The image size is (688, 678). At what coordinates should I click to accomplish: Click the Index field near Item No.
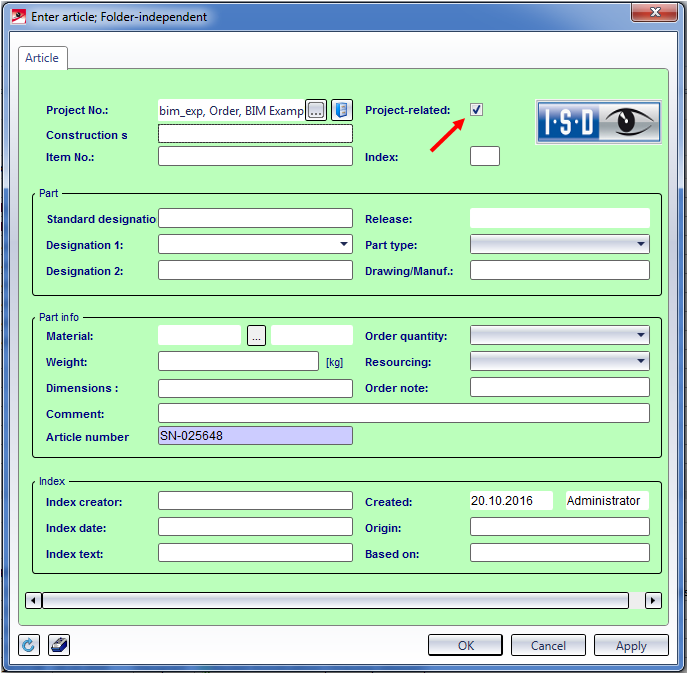coord(485,156)
